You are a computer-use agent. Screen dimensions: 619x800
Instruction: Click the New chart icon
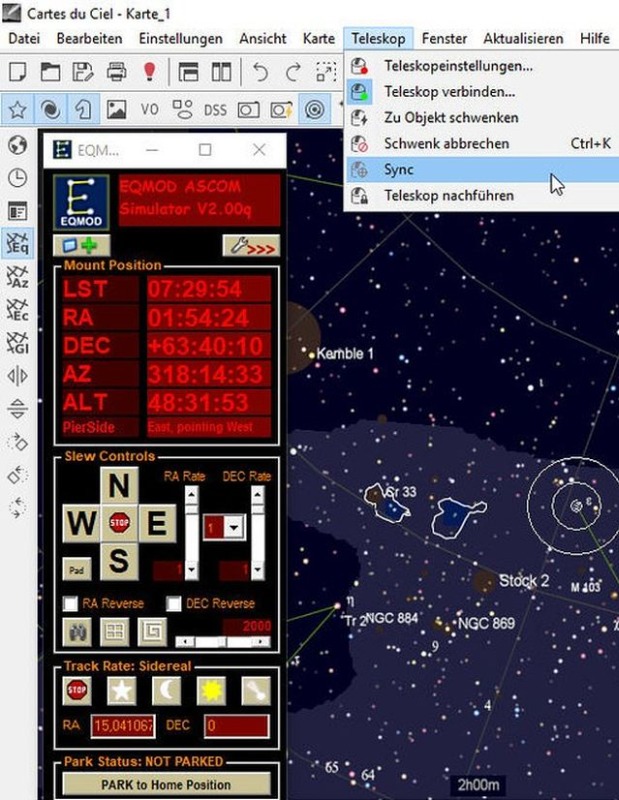click(18, 72)
